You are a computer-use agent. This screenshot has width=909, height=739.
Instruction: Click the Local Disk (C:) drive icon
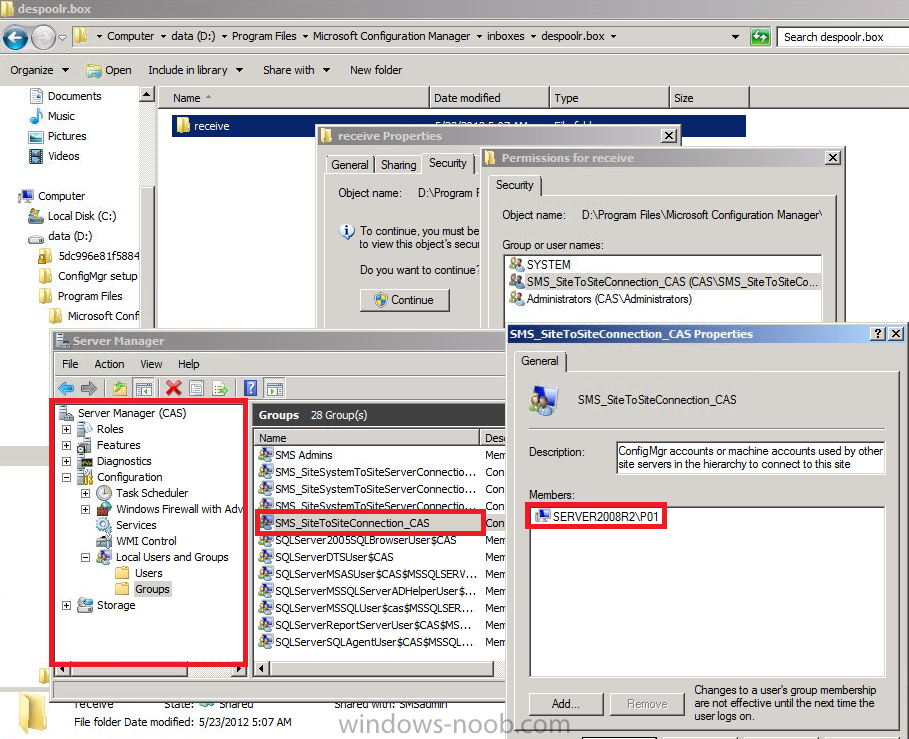click(x=36, y=216)
